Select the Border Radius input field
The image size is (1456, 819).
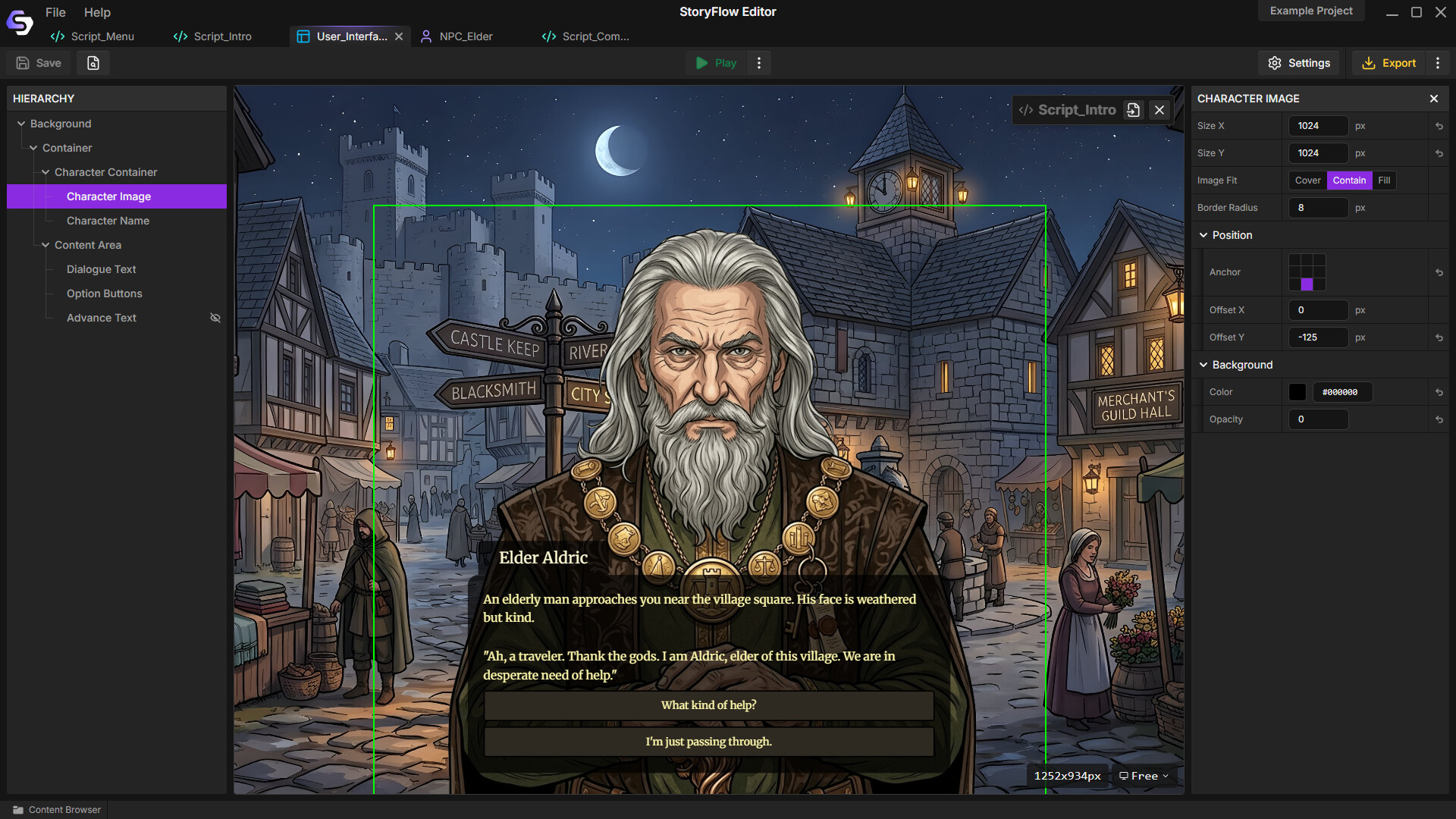click(1318, 207)
